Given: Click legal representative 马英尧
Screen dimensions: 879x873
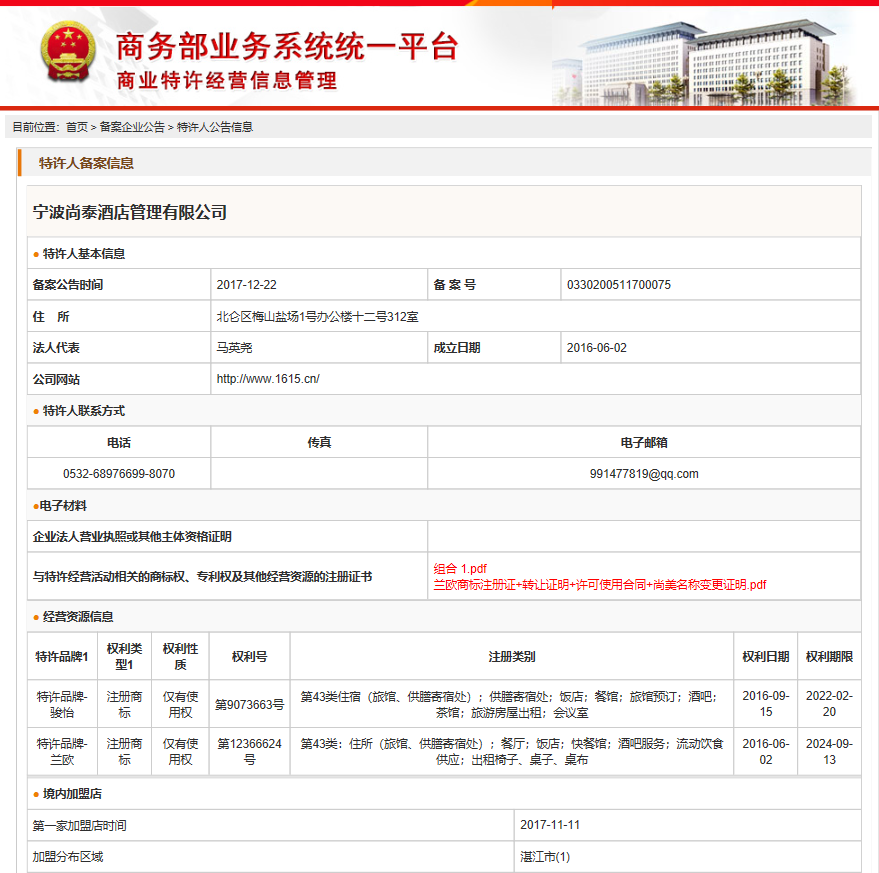Looking at the screenshot, I should click(x=234, y=348).
